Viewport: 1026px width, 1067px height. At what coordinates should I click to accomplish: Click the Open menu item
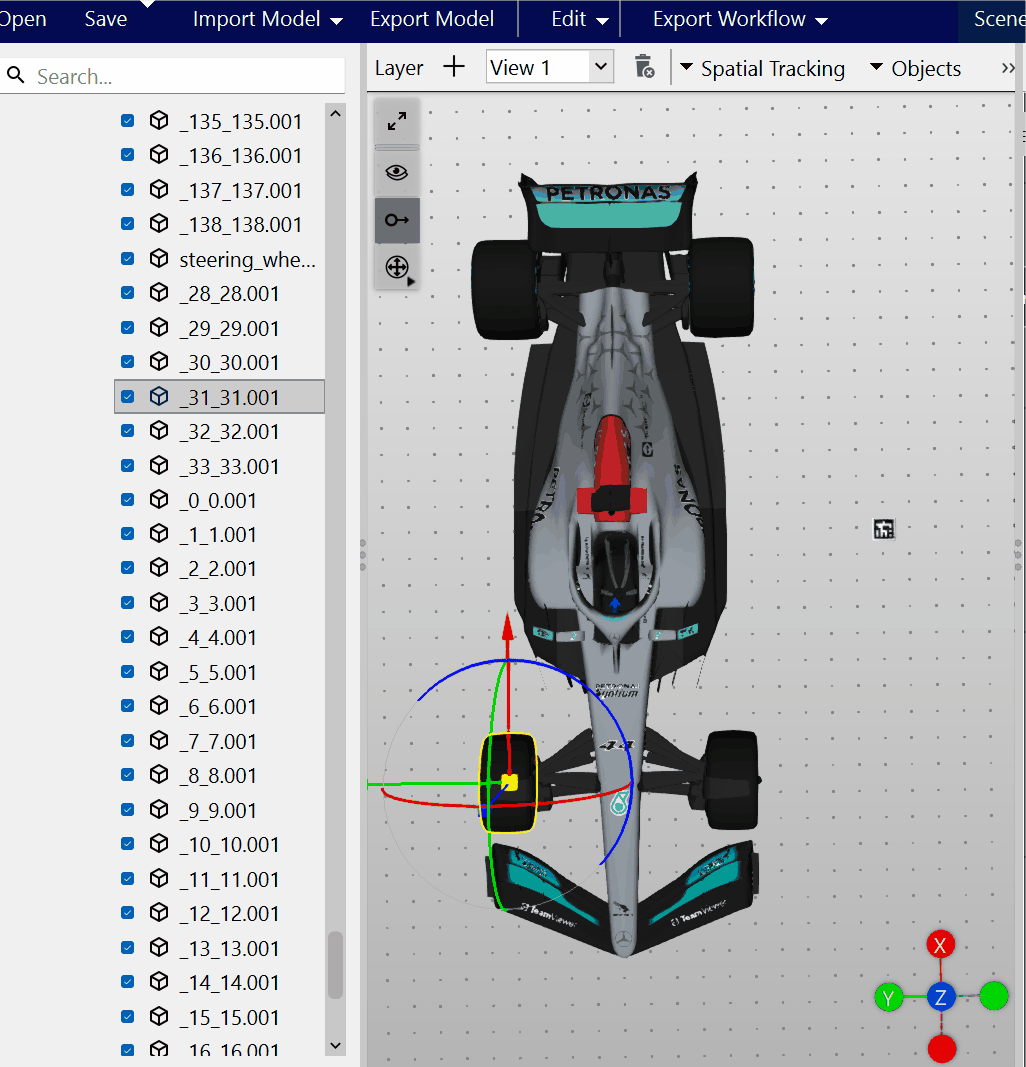click(x=22, y=18)
